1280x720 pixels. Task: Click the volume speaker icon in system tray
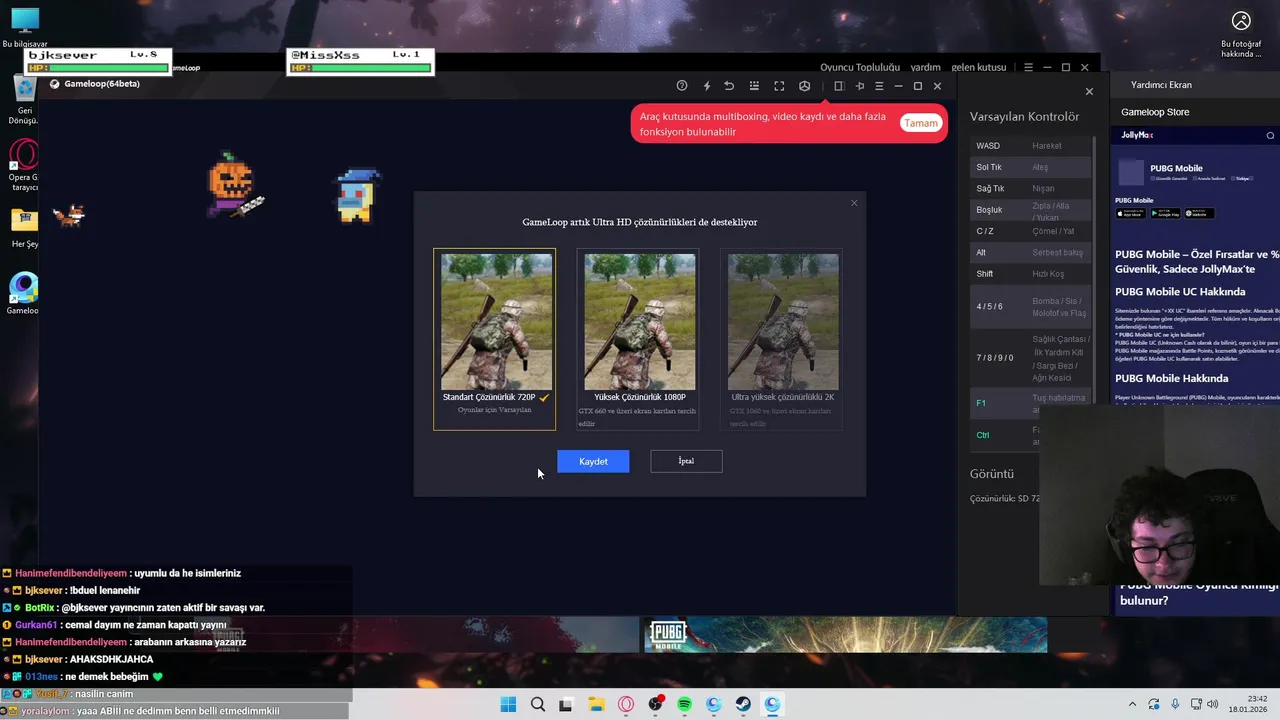pos(1214,704)
